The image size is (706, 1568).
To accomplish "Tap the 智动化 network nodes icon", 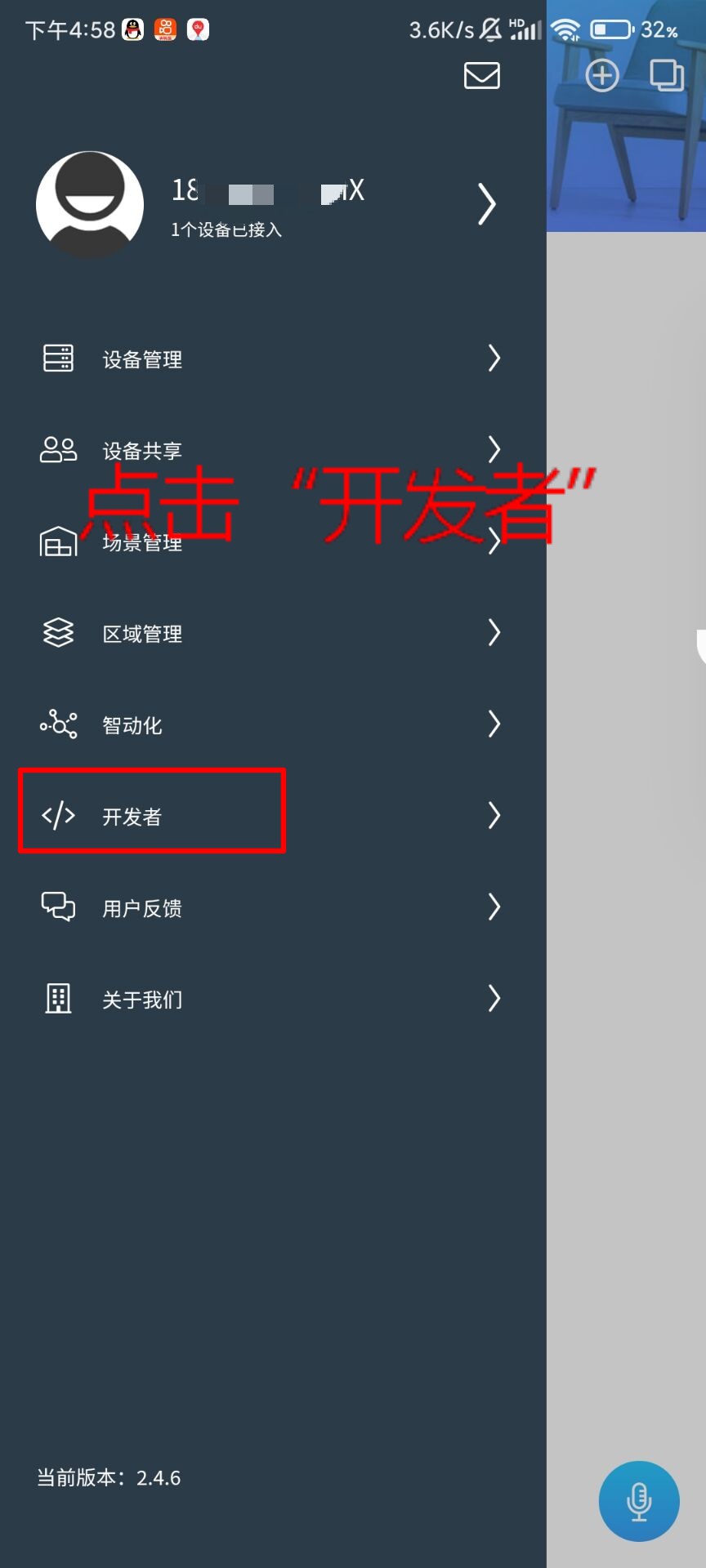I will click(x=58, y=724).
